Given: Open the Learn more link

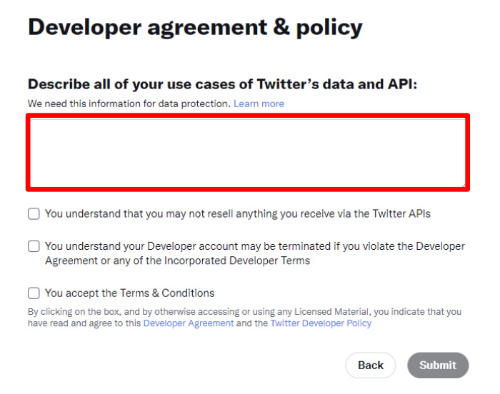Looking at the screenshot, I should [x=259, y=104].
